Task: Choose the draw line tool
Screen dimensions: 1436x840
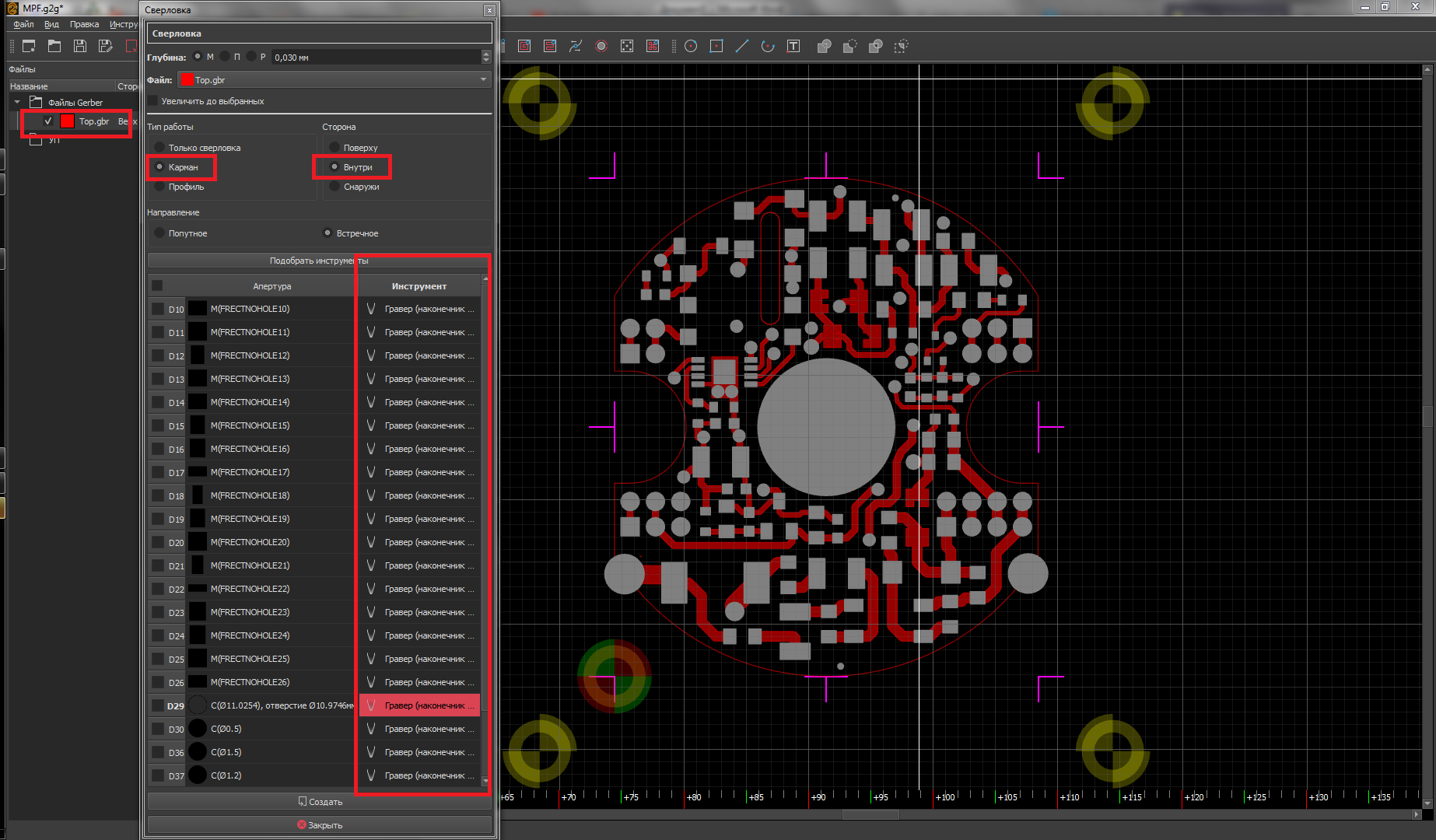Action: (x=742, y=46)
